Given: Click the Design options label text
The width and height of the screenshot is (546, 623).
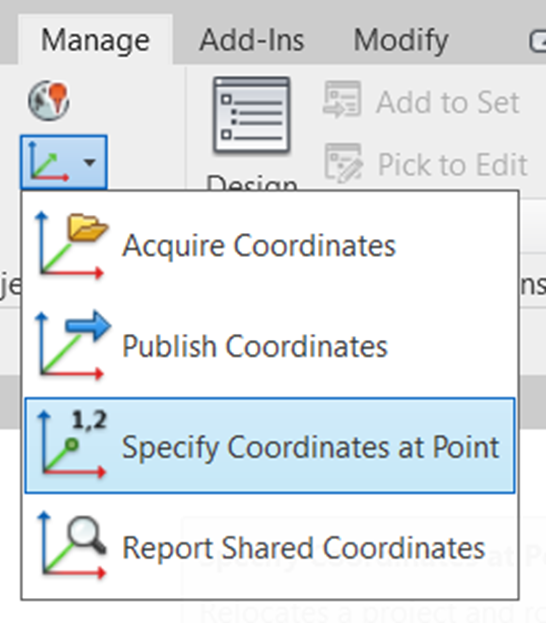Looking at the screenshot, I should pos(252,183).
